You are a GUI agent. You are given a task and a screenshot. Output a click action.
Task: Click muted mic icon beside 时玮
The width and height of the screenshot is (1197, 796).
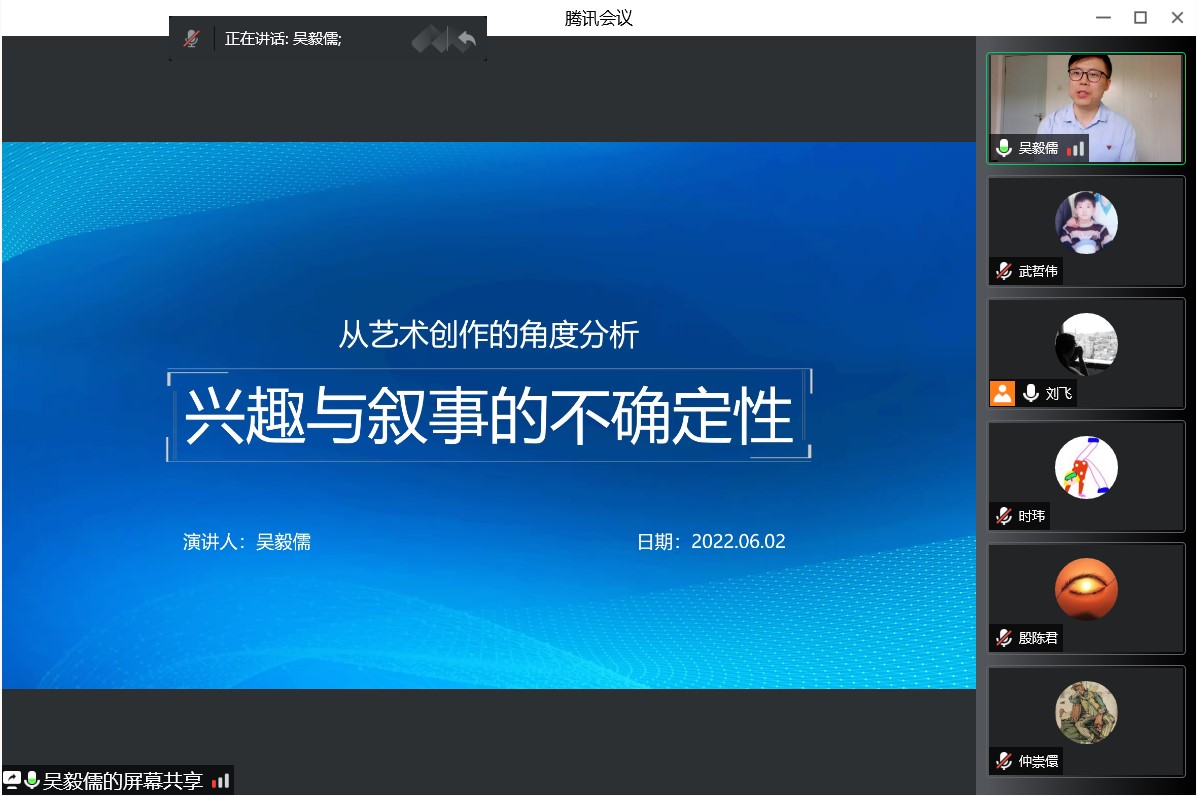click(1003, 516)
